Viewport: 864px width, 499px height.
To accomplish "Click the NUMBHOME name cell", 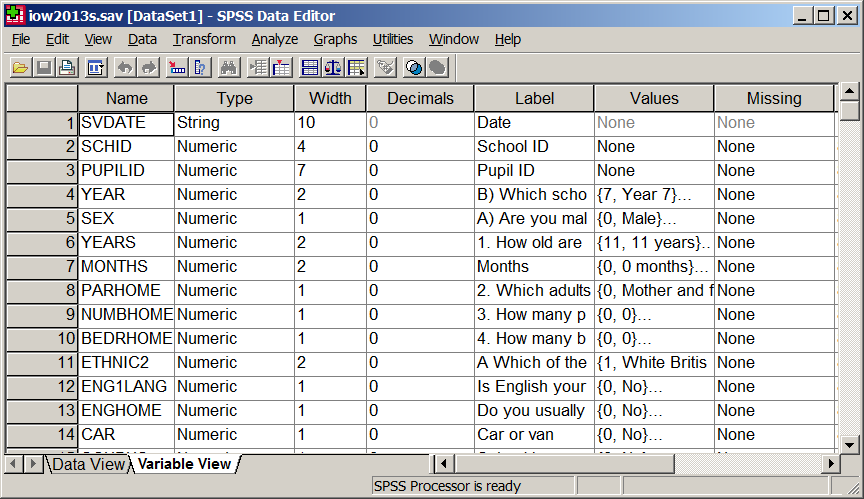I will [126, 314].
